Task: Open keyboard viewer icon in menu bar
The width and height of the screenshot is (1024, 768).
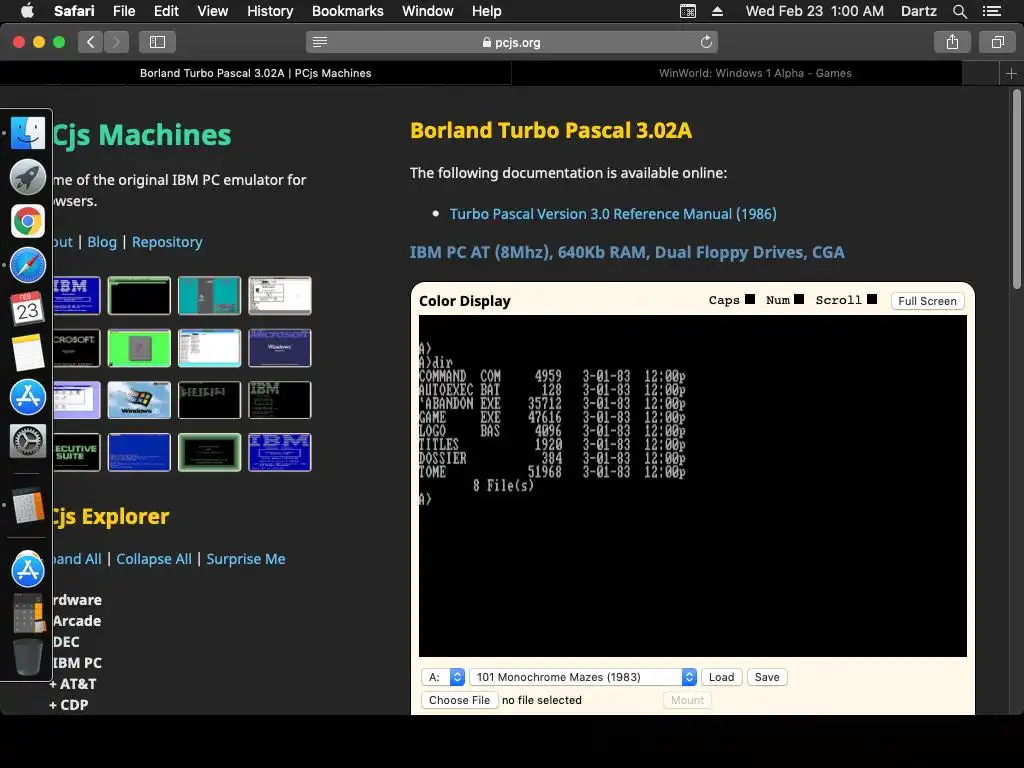Action: [688, 11]
